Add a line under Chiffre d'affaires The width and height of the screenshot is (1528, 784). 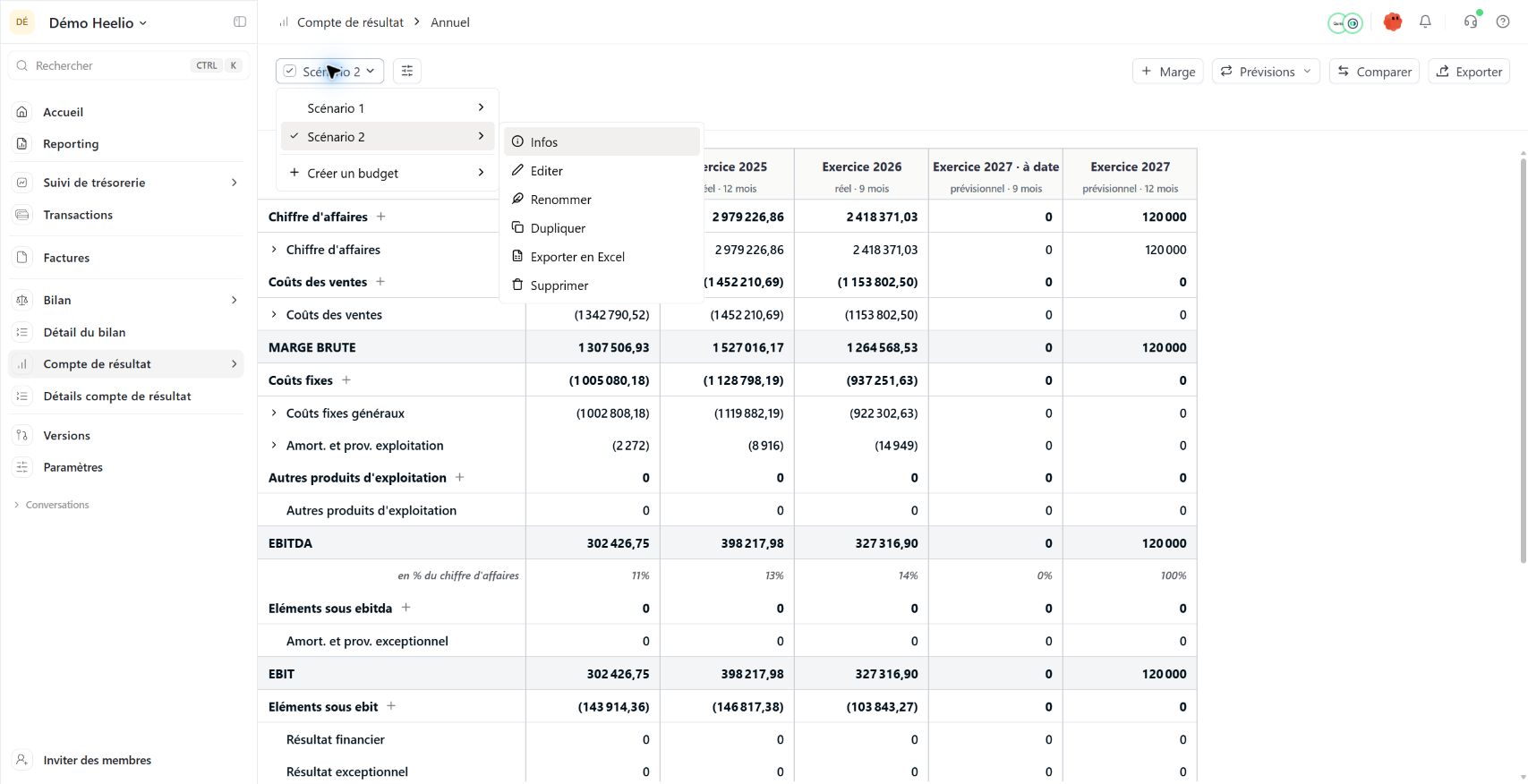pos(381,217)
